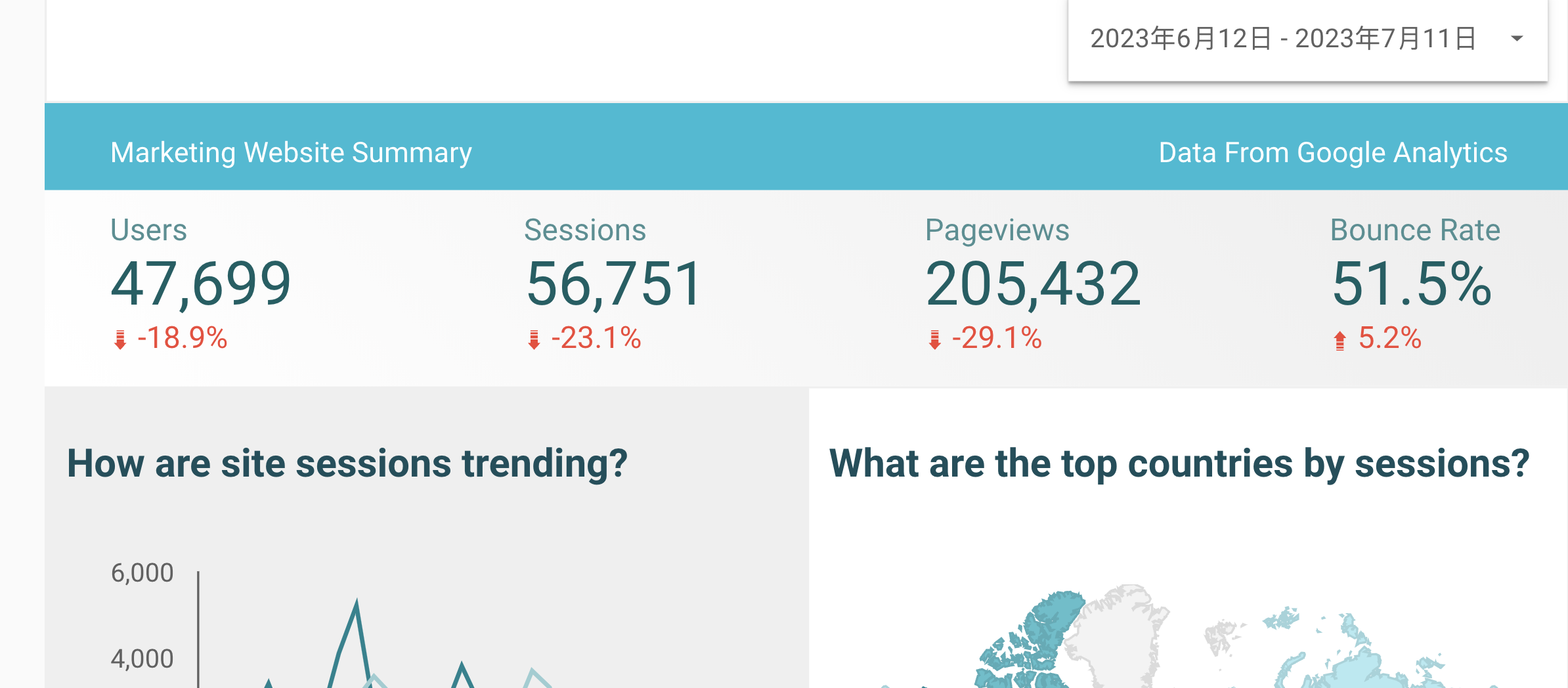Image resolution: width=1568 pixels, height=688 pixels.
Task: Click the -18.9% Users change label
Action: [x=182, y=339]
